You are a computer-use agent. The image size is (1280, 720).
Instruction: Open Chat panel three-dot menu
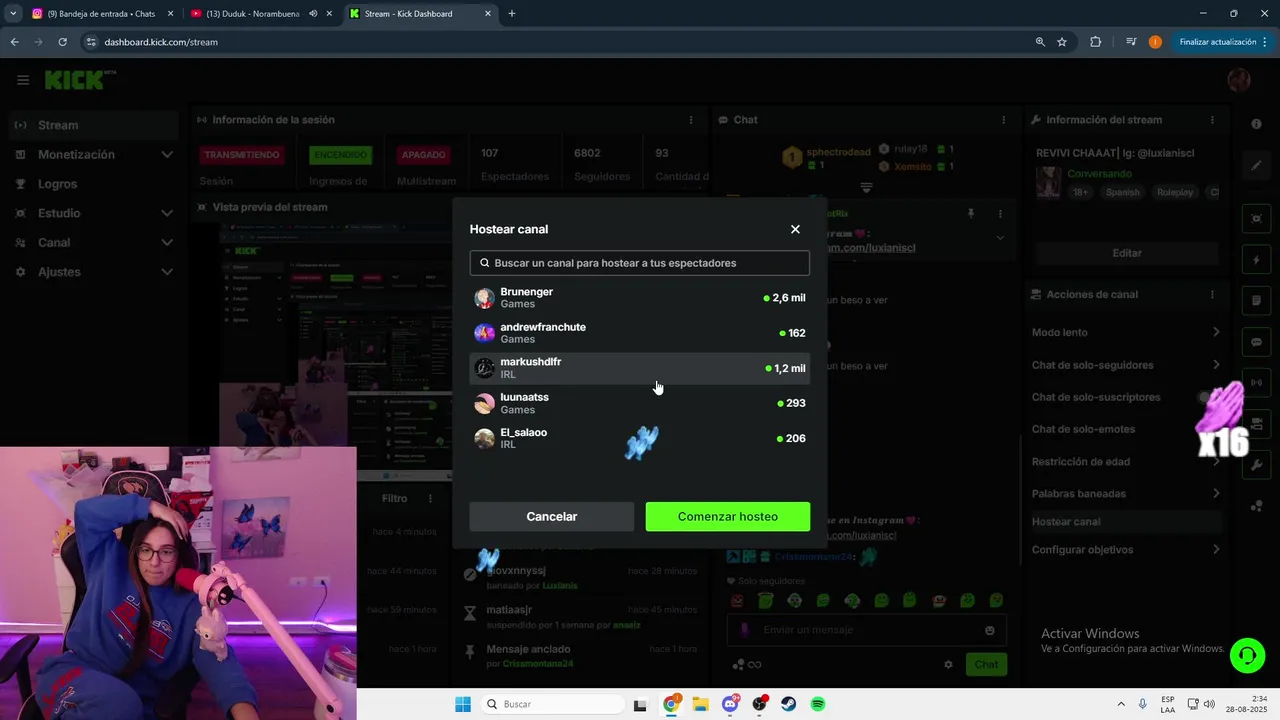[1004, 120]
